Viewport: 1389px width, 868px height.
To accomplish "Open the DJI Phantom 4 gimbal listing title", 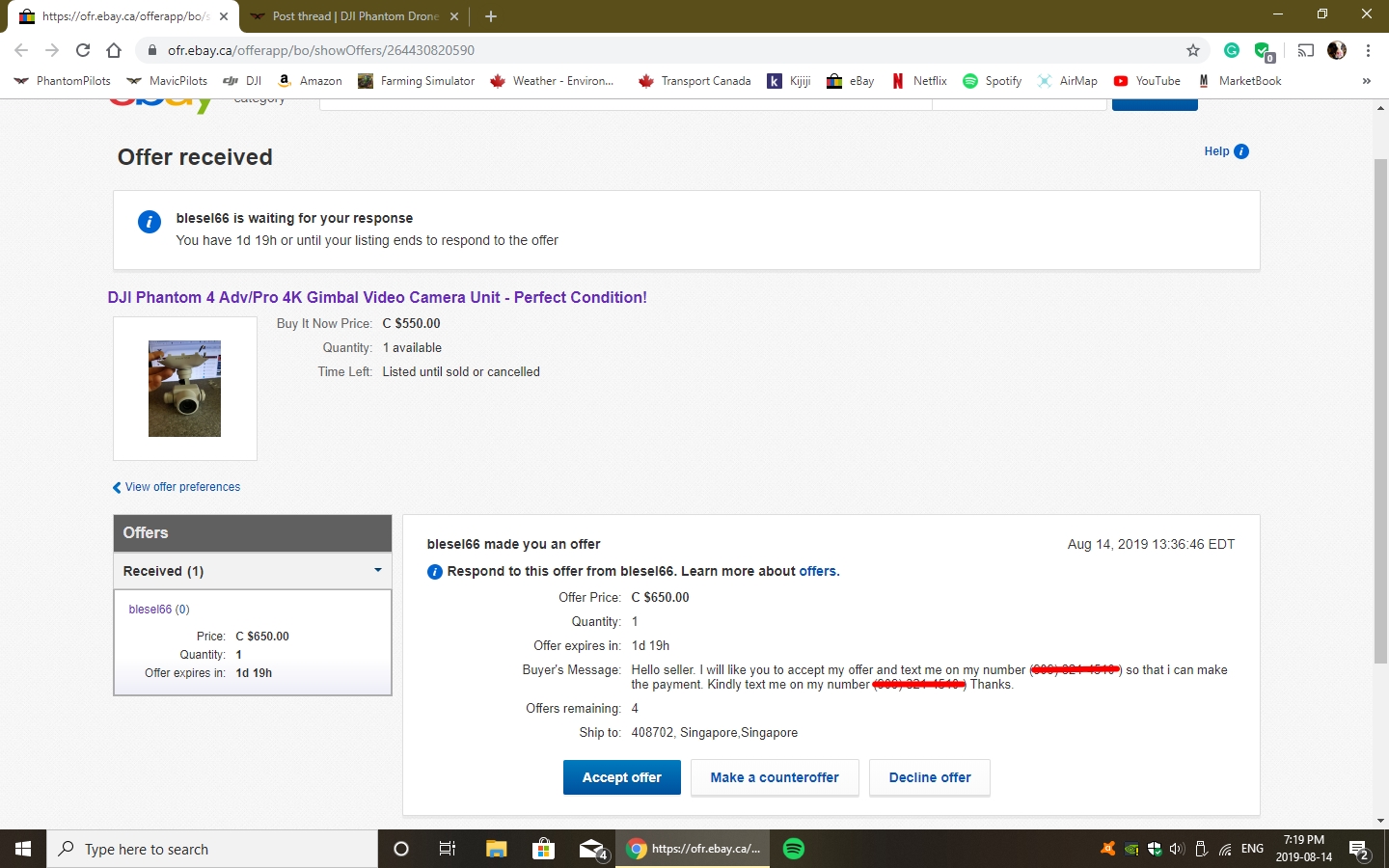I will click(377, 297).
